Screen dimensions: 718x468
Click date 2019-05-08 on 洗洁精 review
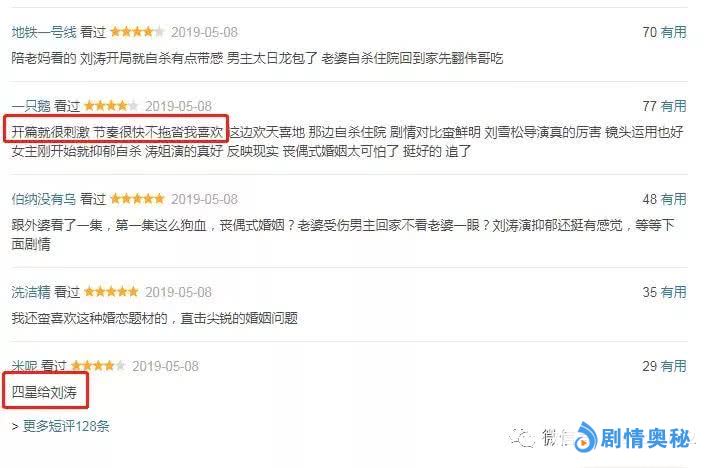(x=179, y=292)
